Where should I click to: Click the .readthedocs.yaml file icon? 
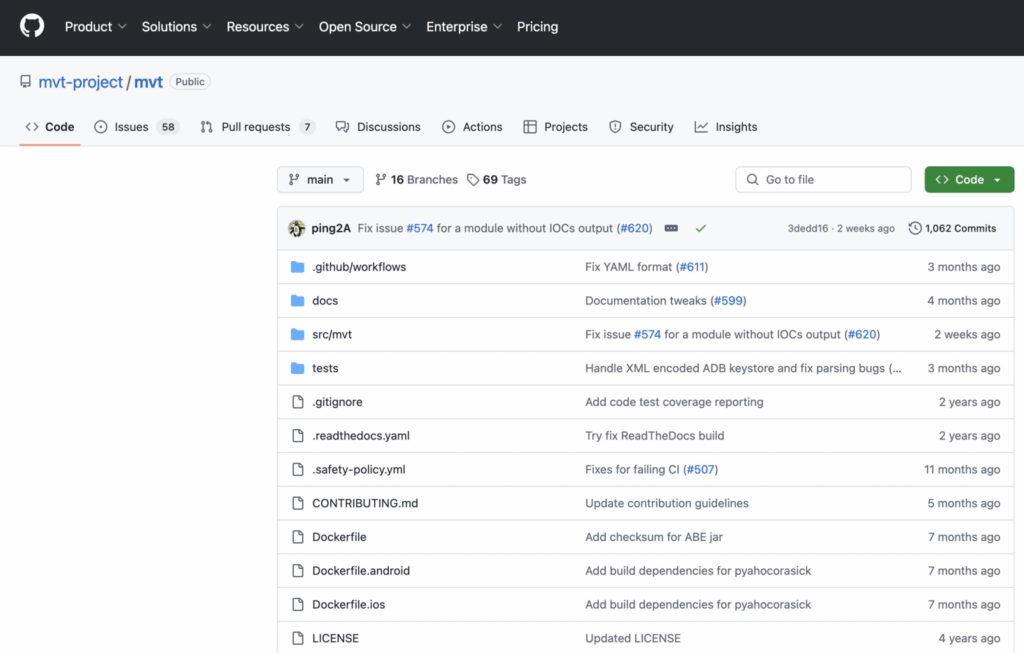coord(298,436)
